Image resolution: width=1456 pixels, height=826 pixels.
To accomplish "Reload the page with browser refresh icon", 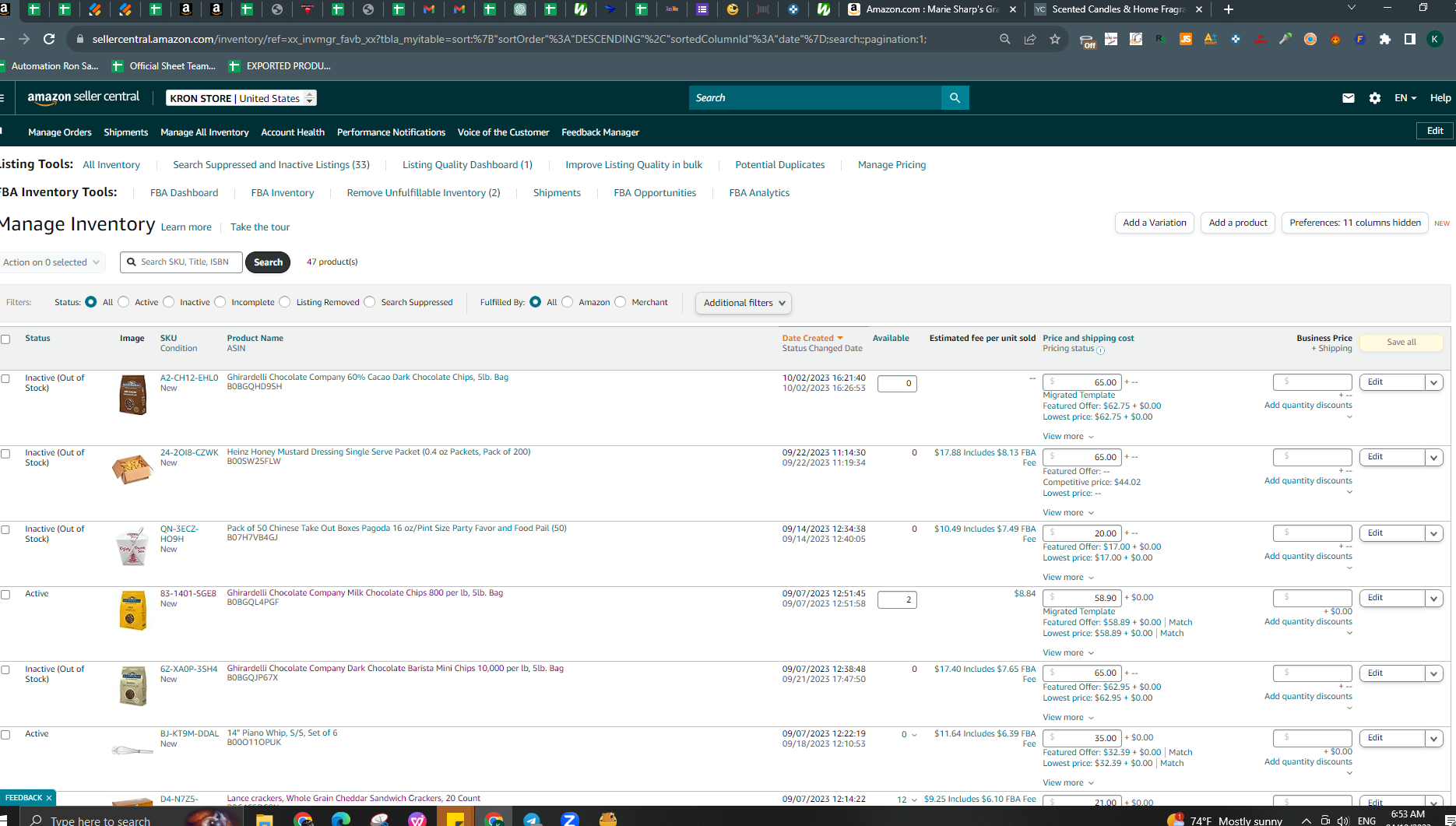I will tap(49, 39).
